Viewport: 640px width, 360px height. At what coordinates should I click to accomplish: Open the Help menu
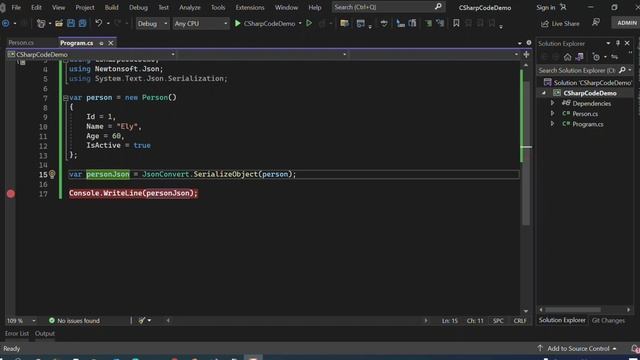click(x=315, y=7)
